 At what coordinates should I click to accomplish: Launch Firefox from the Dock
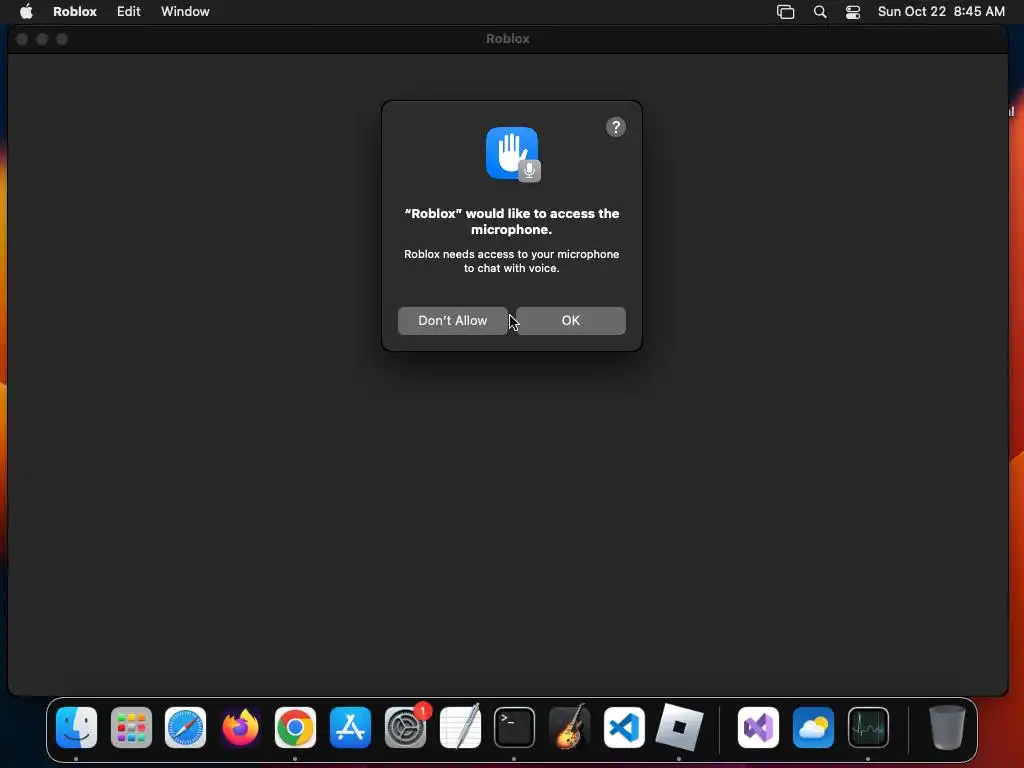[240, 728]
